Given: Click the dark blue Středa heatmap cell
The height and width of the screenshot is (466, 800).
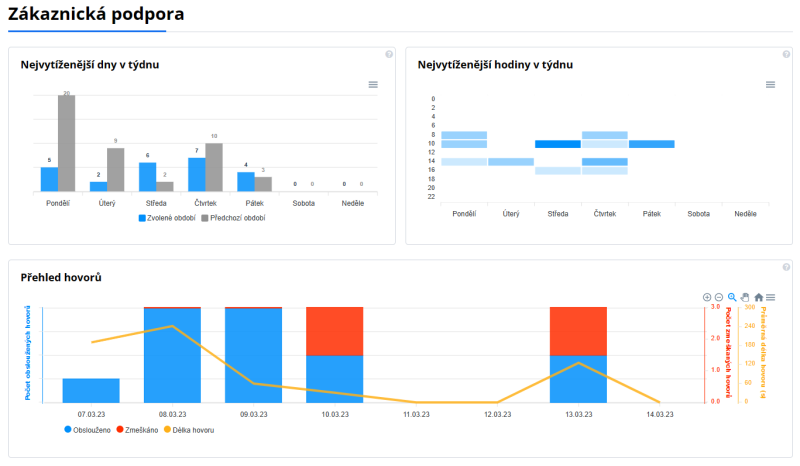Looking at the screenshot, I should [558, 144].
